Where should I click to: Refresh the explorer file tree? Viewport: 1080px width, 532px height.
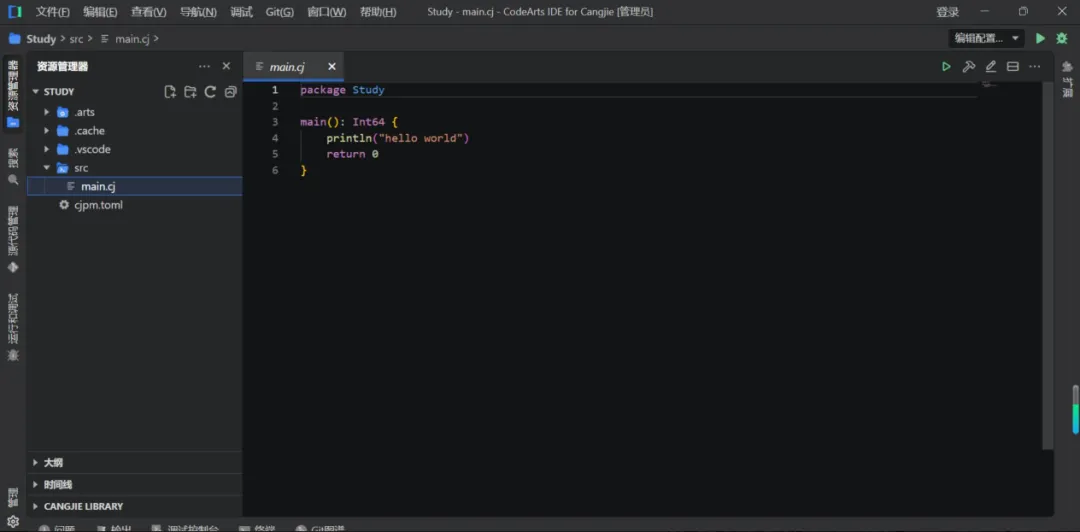pyautogui.click(x=211, y=92)
